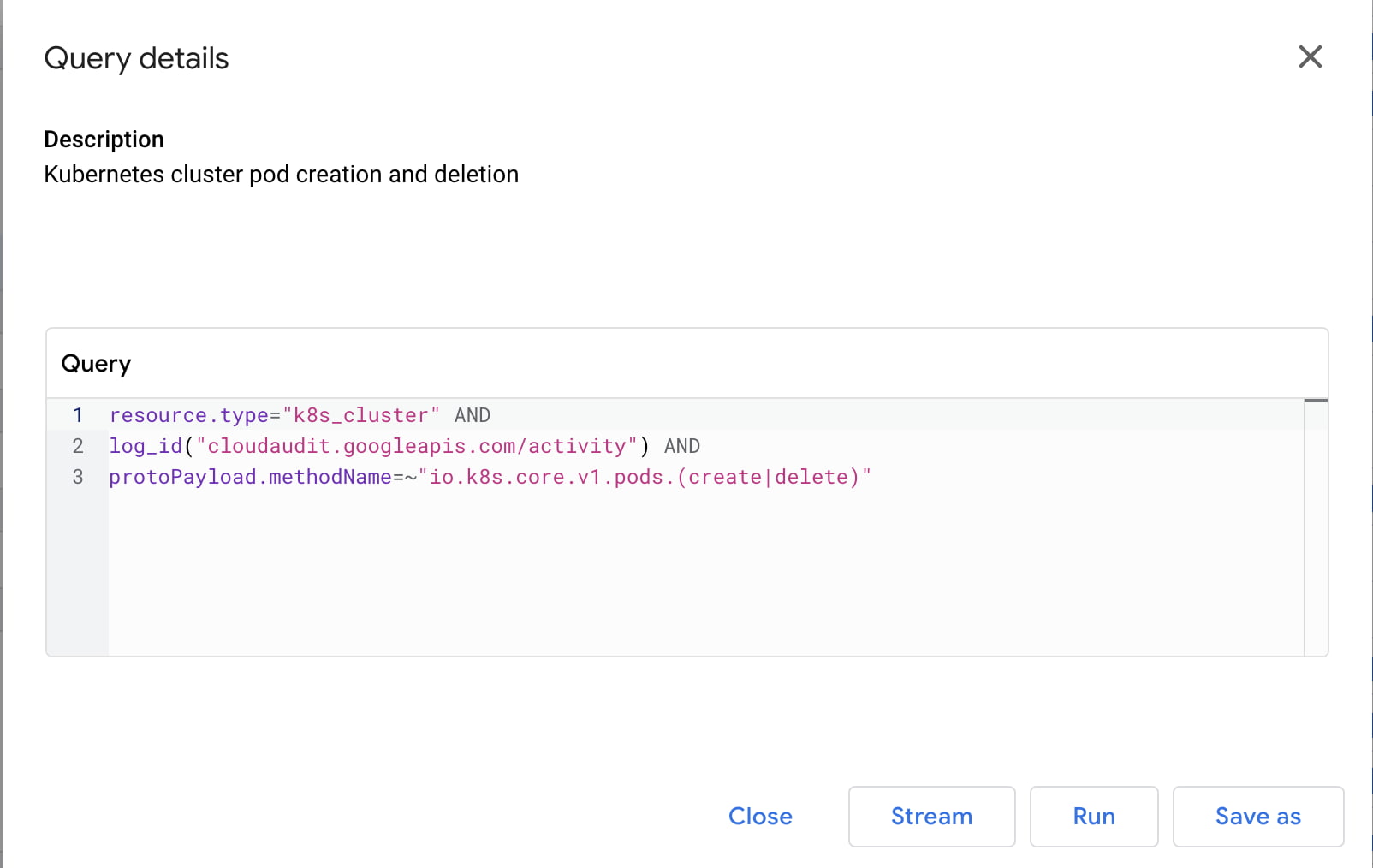Viewport: 1373px width, 868px height.
Task: Click the AND keyword on line 2
Action: [682, 446]
